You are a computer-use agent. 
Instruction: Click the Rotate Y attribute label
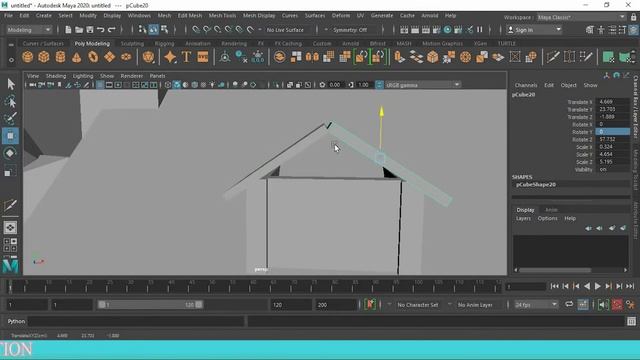(582, 131)
